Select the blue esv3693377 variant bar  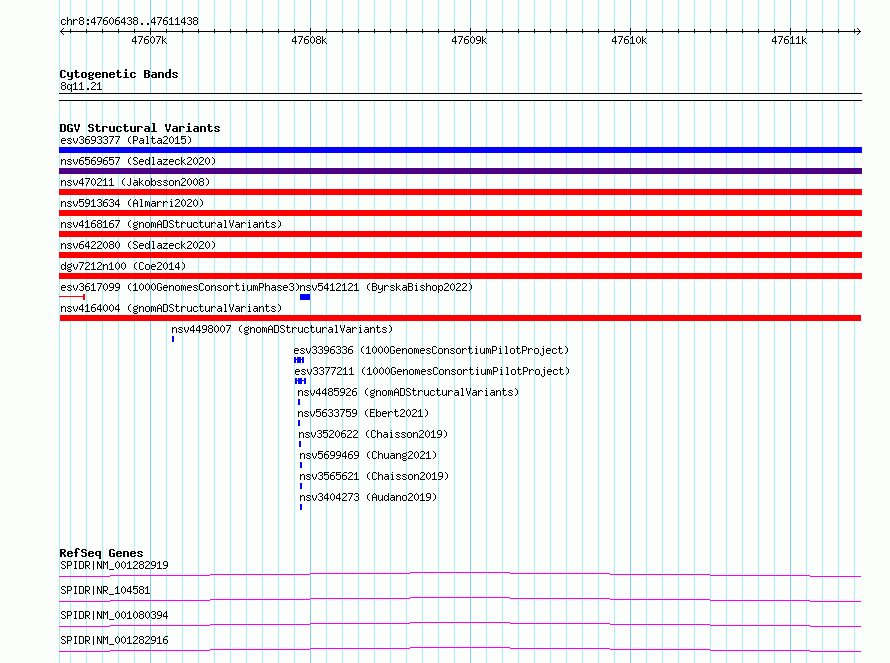pyautogui.click(x=460, y=150)
